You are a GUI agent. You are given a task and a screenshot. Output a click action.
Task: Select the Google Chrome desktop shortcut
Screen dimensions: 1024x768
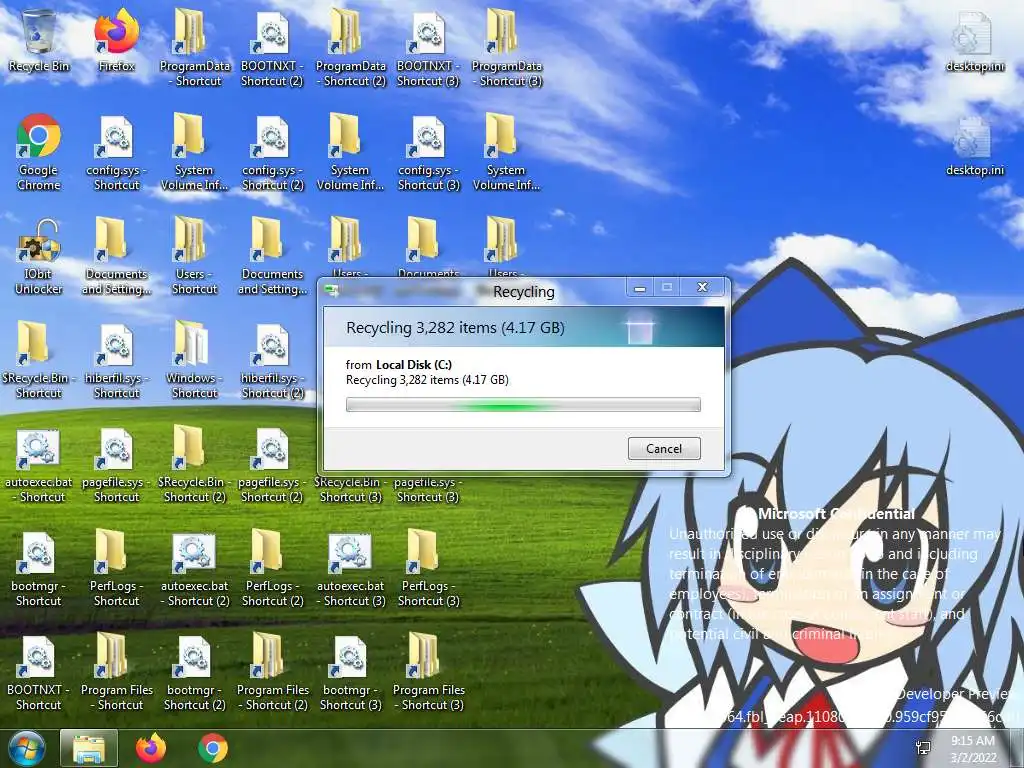(x=39, y=153)
